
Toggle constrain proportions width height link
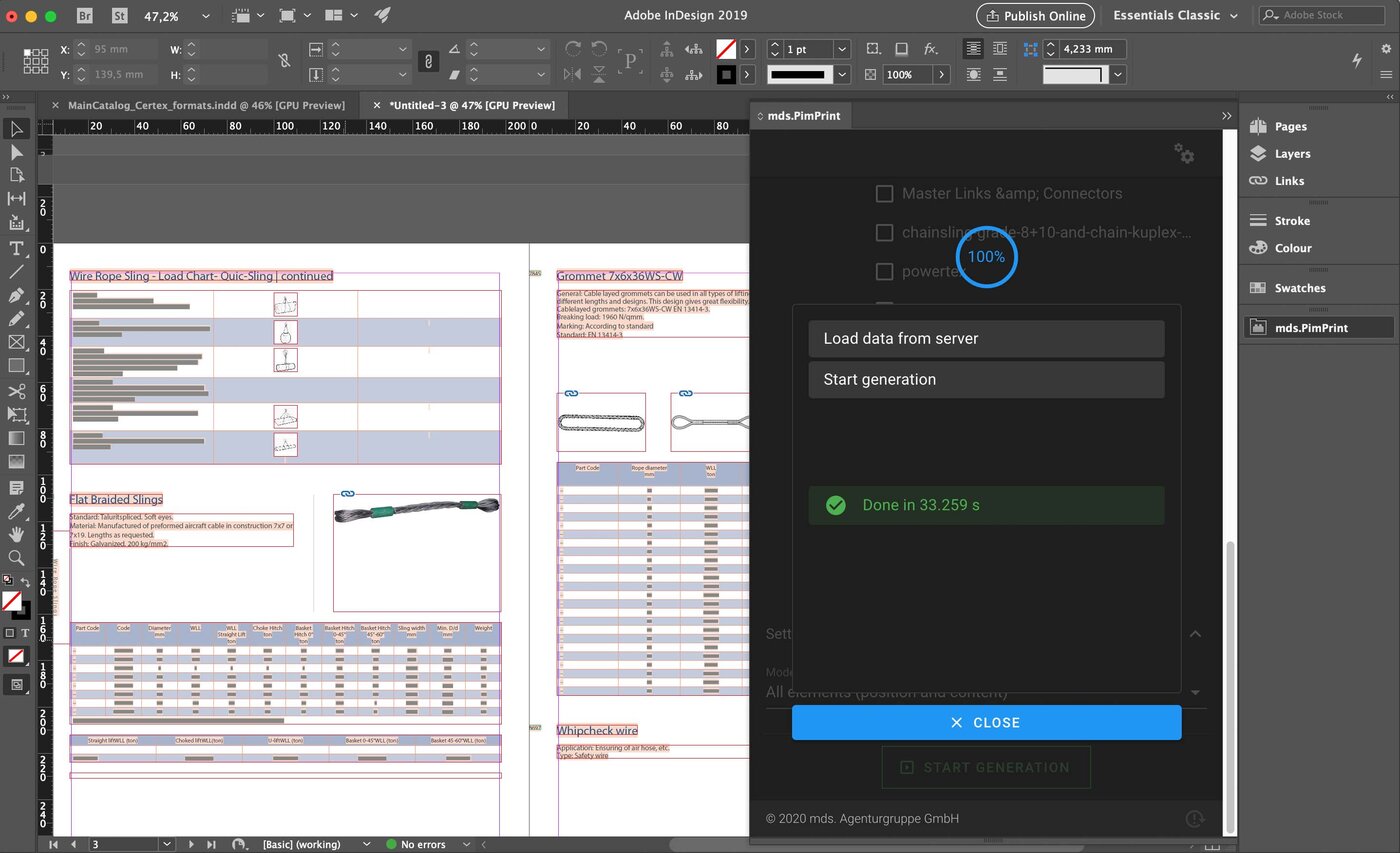click(x=285, y=61)
